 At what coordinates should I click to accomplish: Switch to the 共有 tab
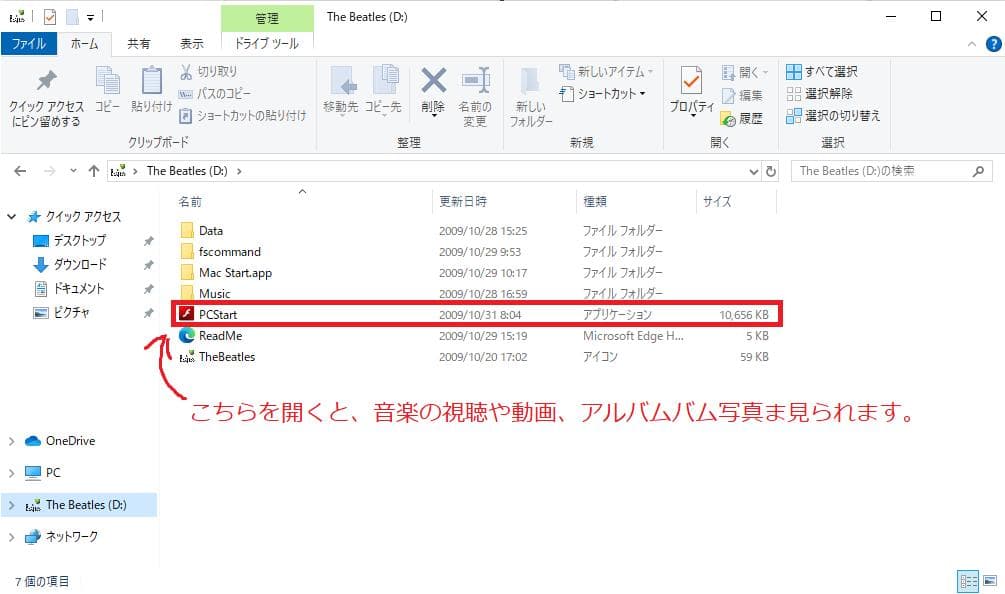click(139, 43)
